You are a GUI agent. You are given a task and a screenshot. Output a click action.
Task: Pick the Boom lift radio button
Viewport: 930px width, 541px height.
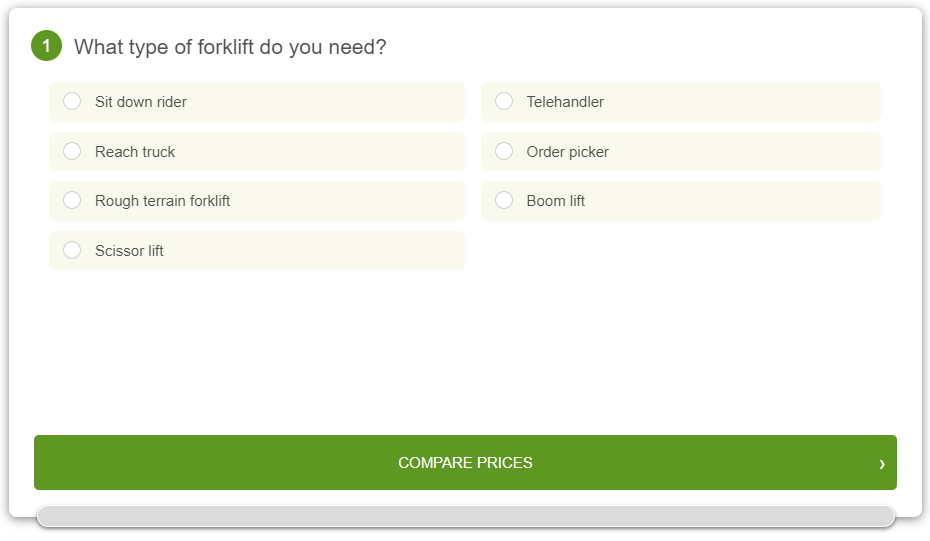pos(504,200)
